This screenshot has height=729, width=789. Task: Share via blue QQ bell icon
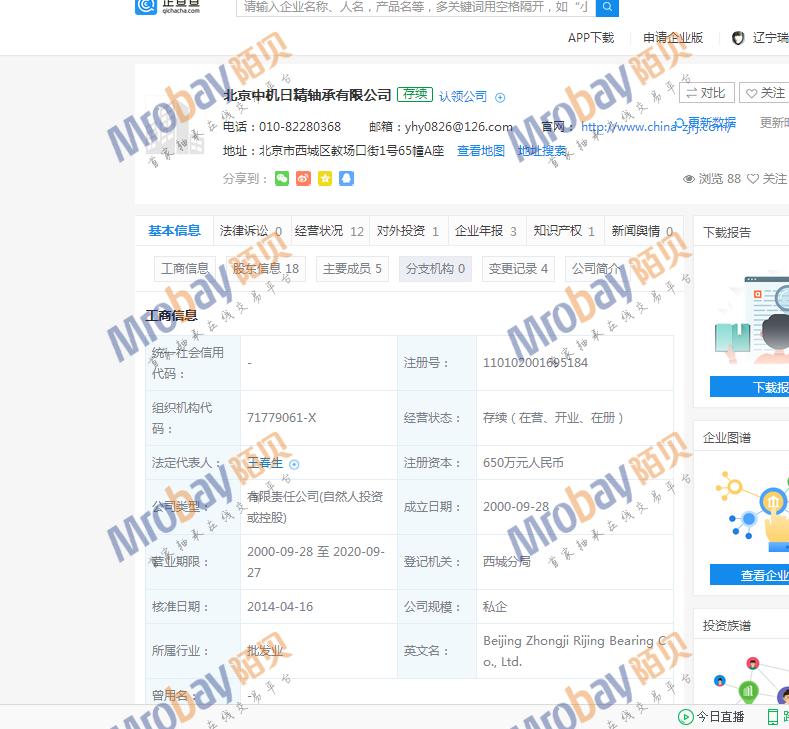pos(346,178)
